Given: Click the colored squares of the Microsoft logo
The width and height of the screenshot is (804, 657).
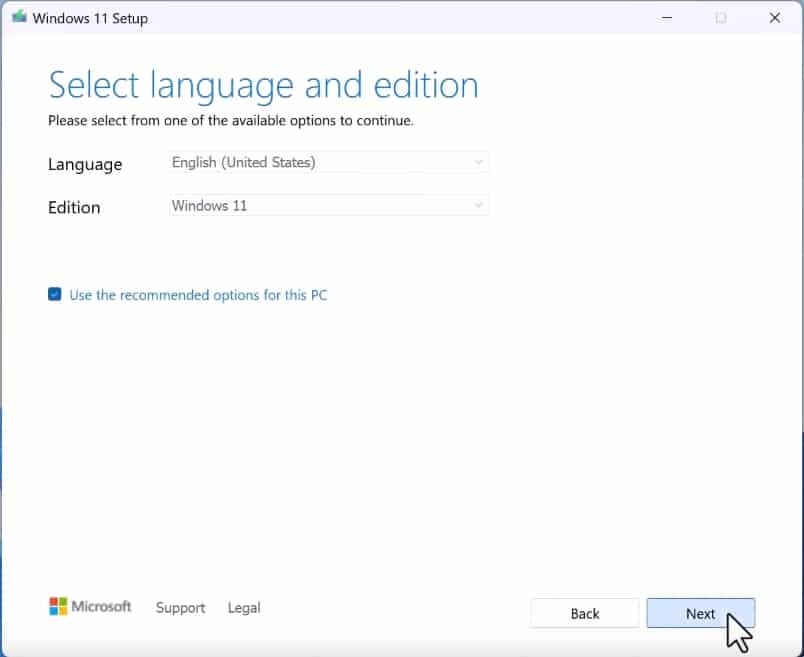Looking at the screenshot, I should [54, 605].
